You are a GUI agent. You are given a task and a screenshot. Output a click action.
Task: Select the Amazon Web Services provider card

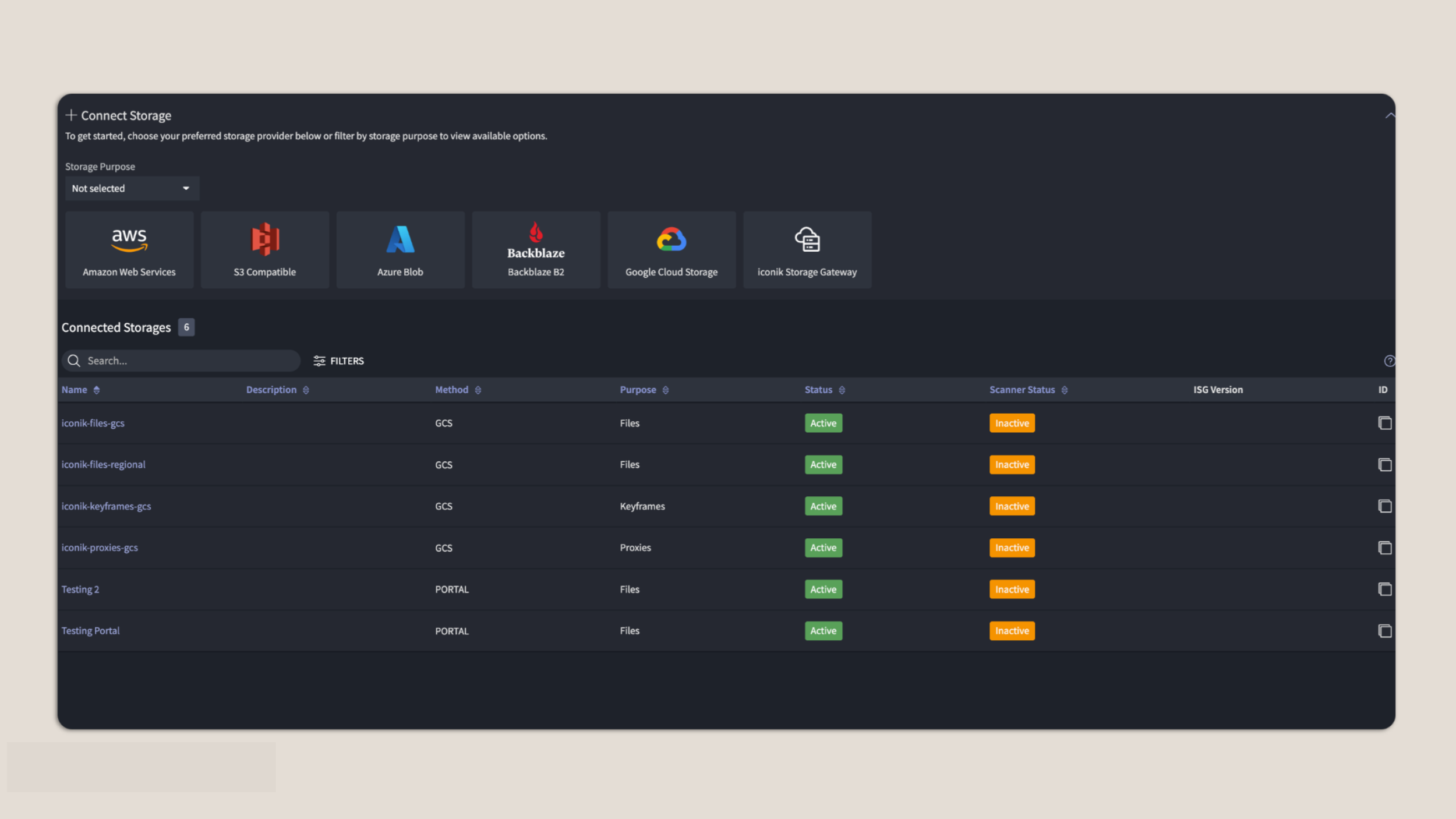pyautogui.click(x=129, y=250)
